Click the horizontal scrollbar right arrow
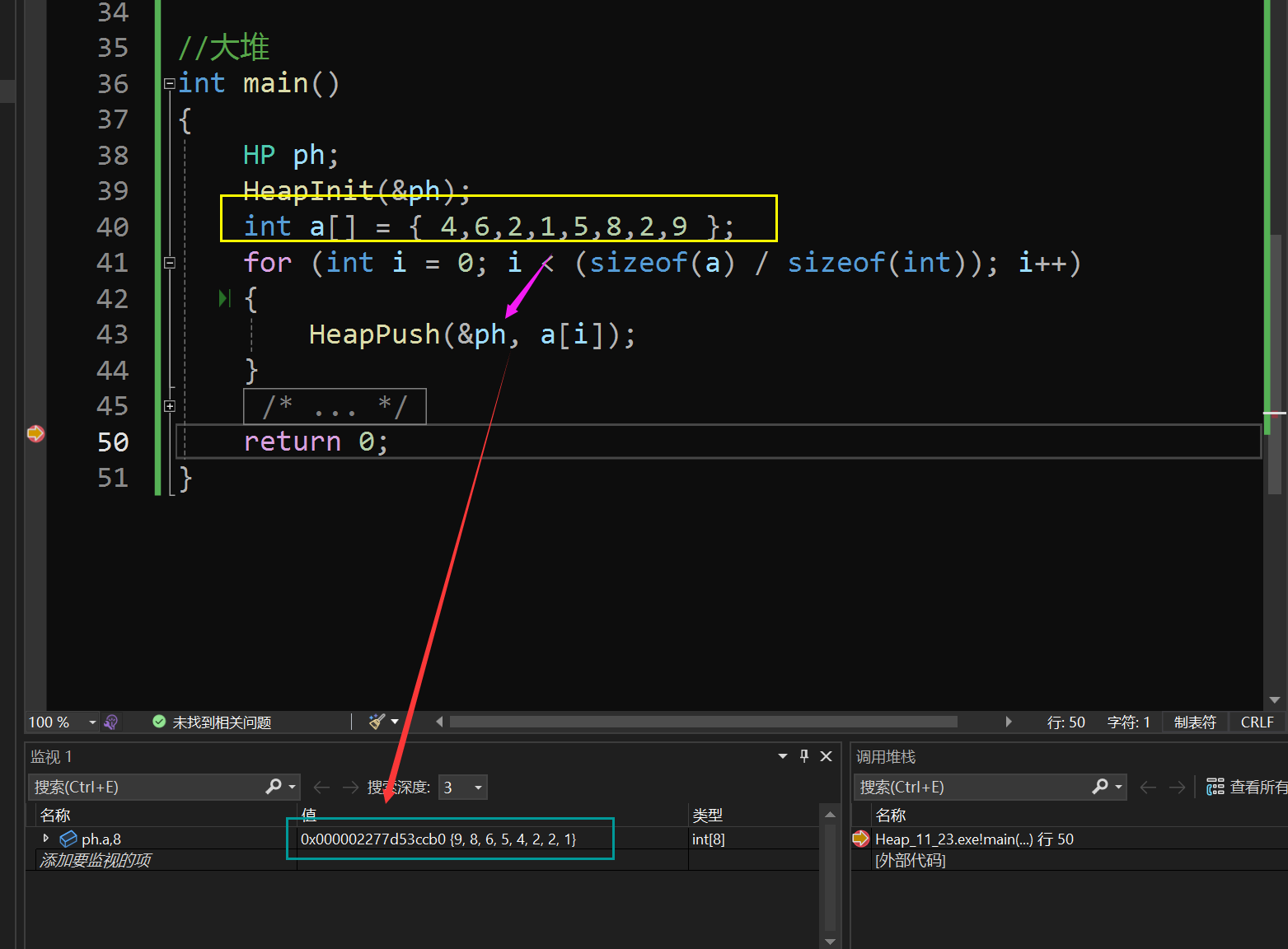Image resolution: width=1288 pixels, height=949 pixels. pos(1009,722)
